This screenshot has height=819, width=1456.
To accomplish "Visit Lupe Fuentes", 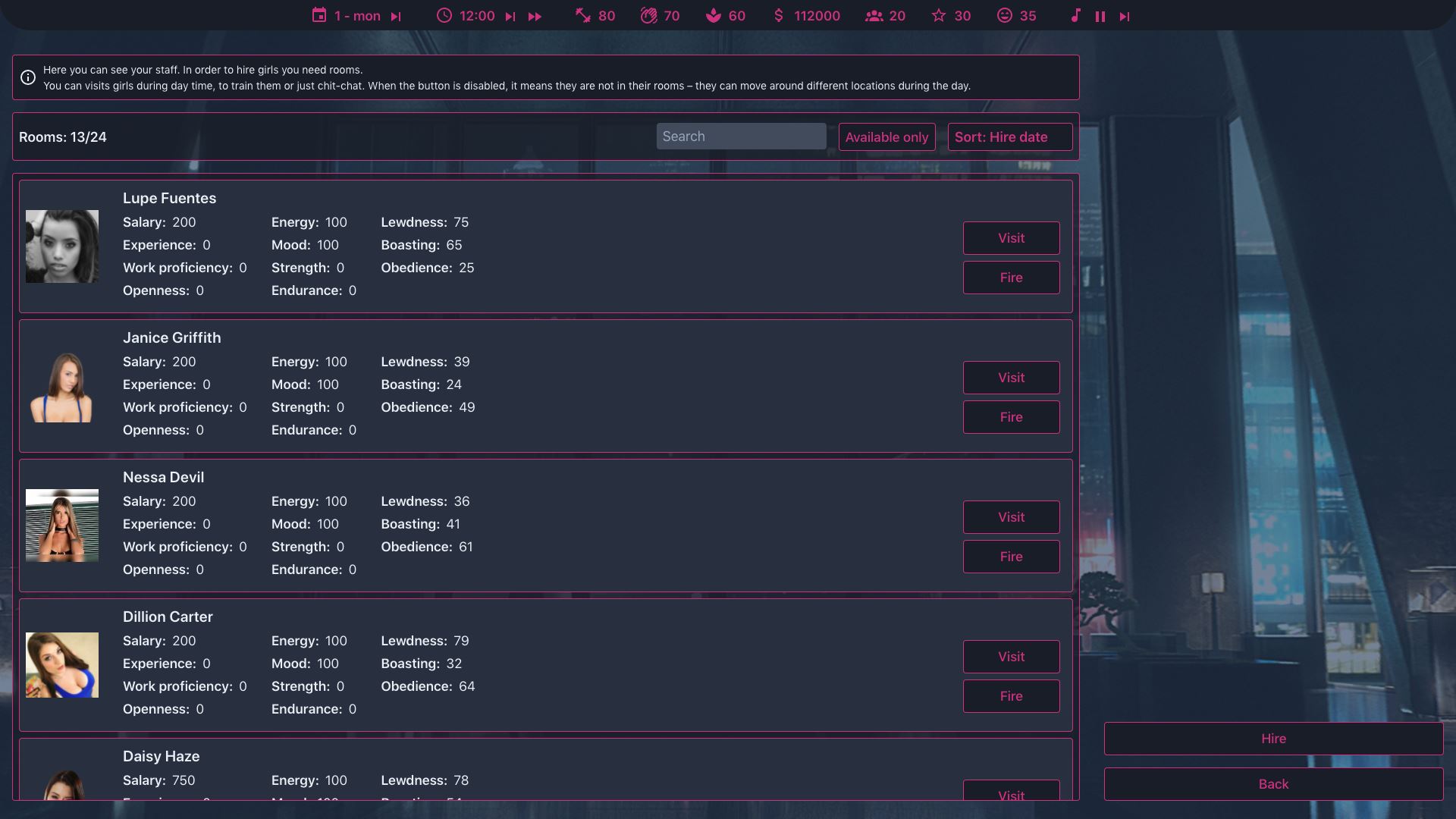I will coord(1011,238).
